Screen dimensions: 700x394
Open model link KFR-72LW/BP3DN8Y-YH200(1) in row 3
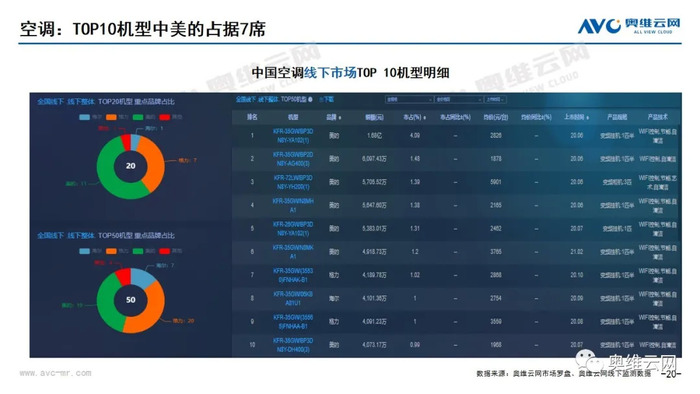[x=293, y=182]
